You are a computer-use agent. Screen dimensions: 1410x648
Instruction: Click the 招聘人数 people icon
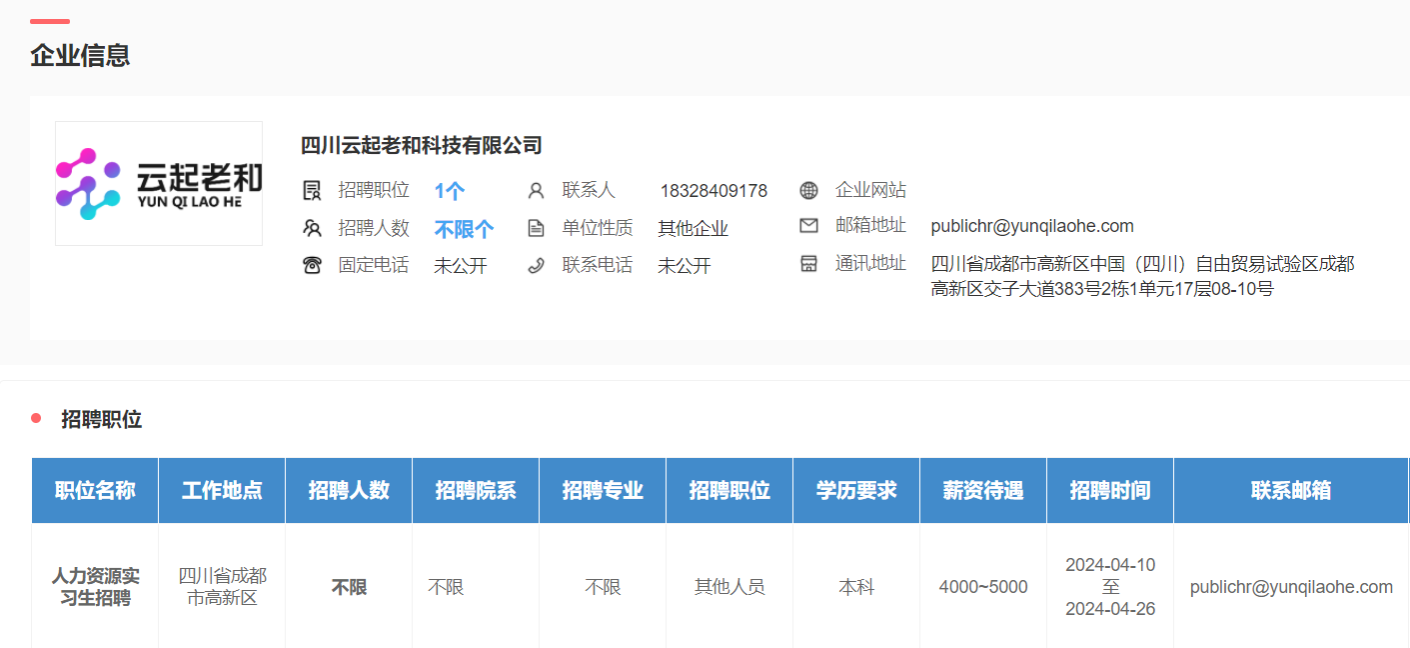[x=312, y=228]
